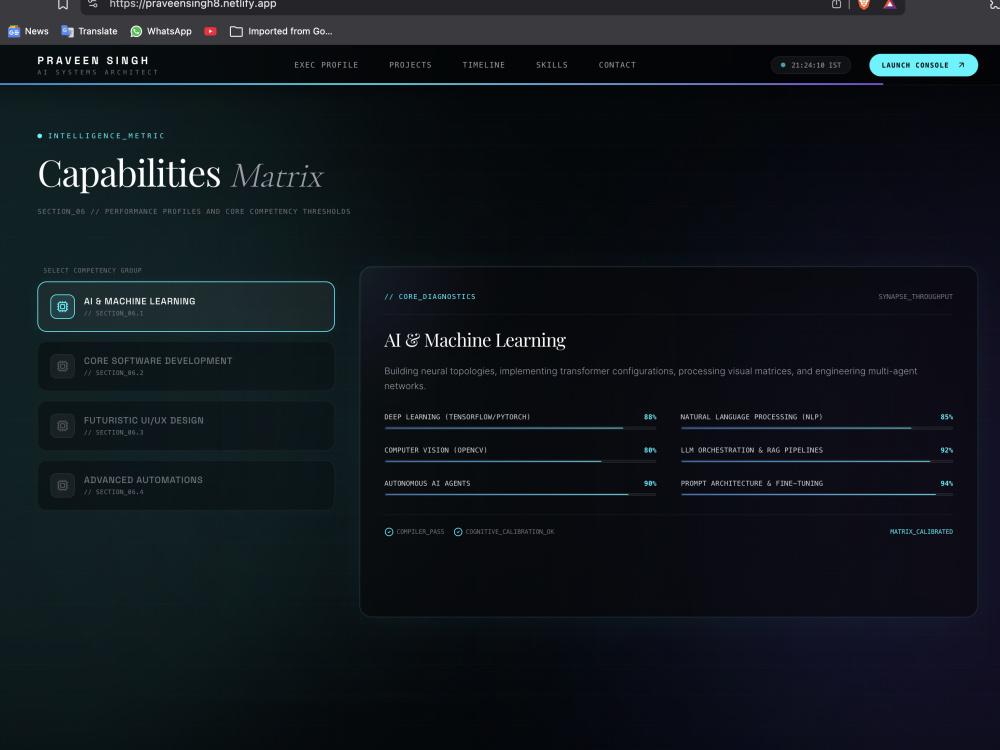The image size is (1000, 750).
Task: Click the Capabilities Matrix heading
Action: [x=181, y=174]
